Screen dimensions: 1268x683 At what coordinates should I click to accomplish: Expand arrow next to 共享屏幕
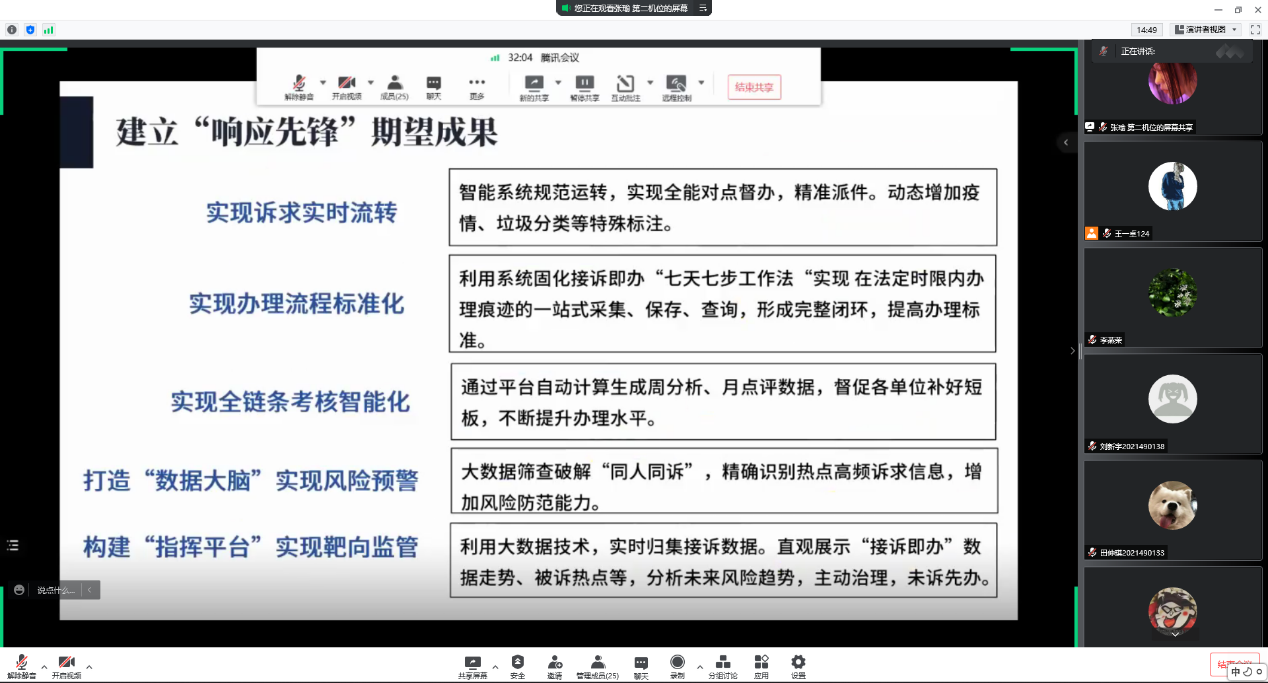click(495, 666)
